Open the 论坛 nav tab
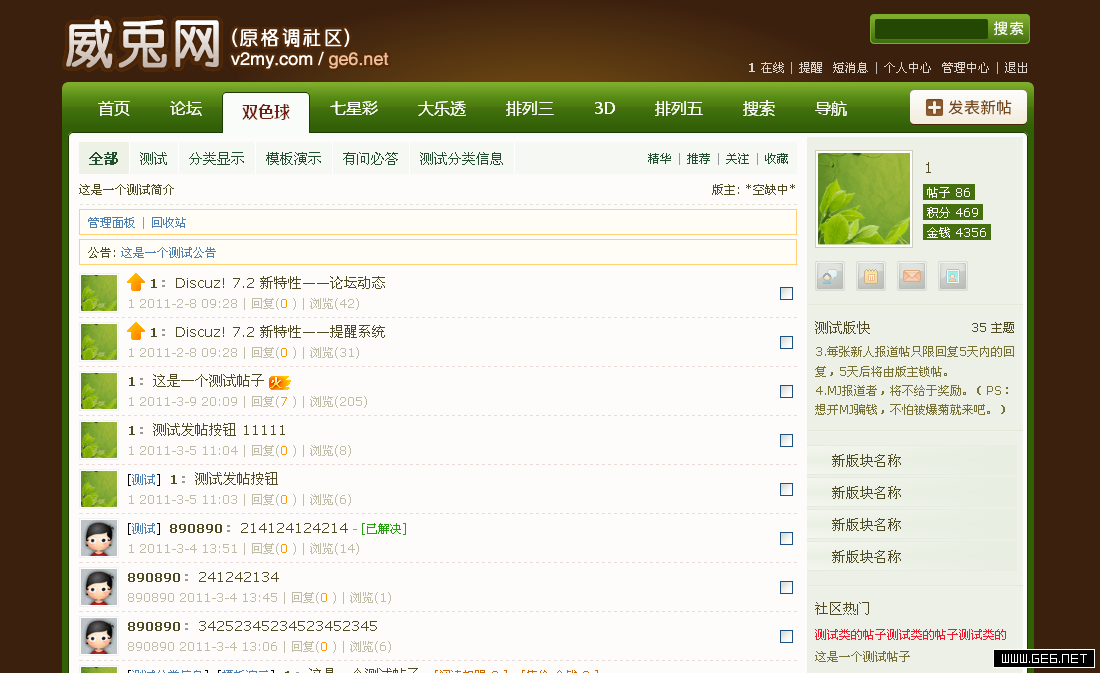This screenshot has height=673, width=1100. 186,109
